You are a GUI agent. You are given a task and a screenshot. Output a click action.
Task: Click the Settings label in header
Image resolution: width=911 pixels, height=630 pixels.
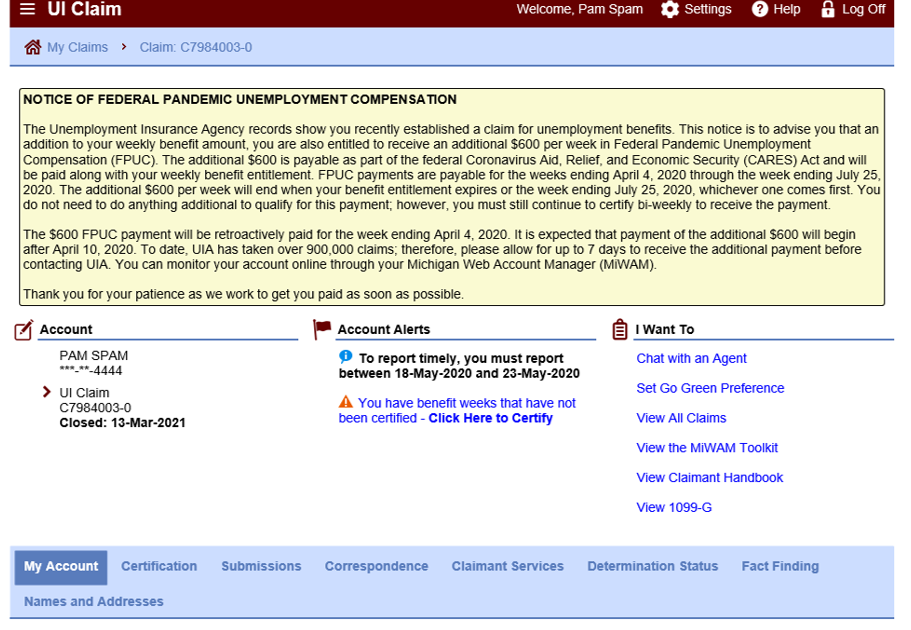708,9
